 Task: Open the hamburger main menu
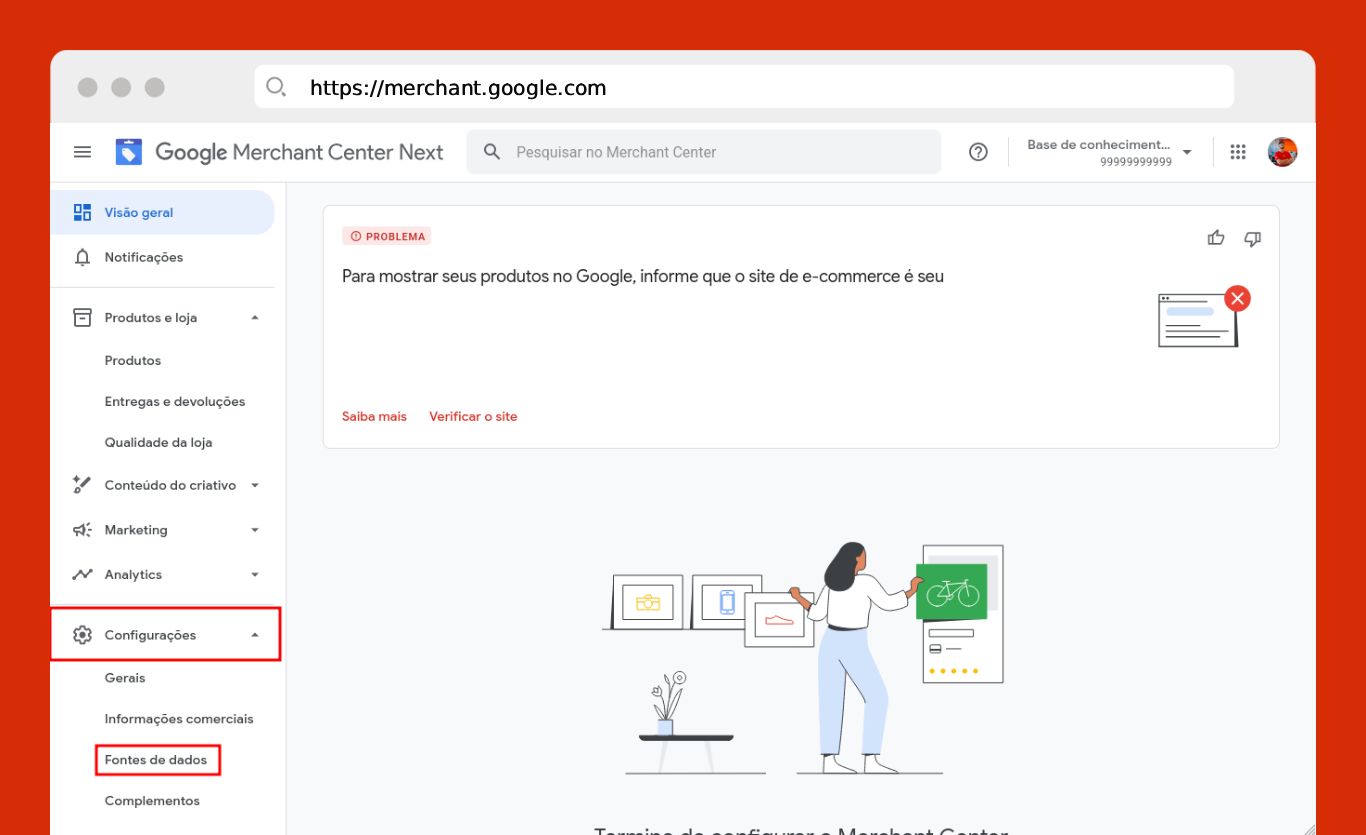(x=82, y=152)
